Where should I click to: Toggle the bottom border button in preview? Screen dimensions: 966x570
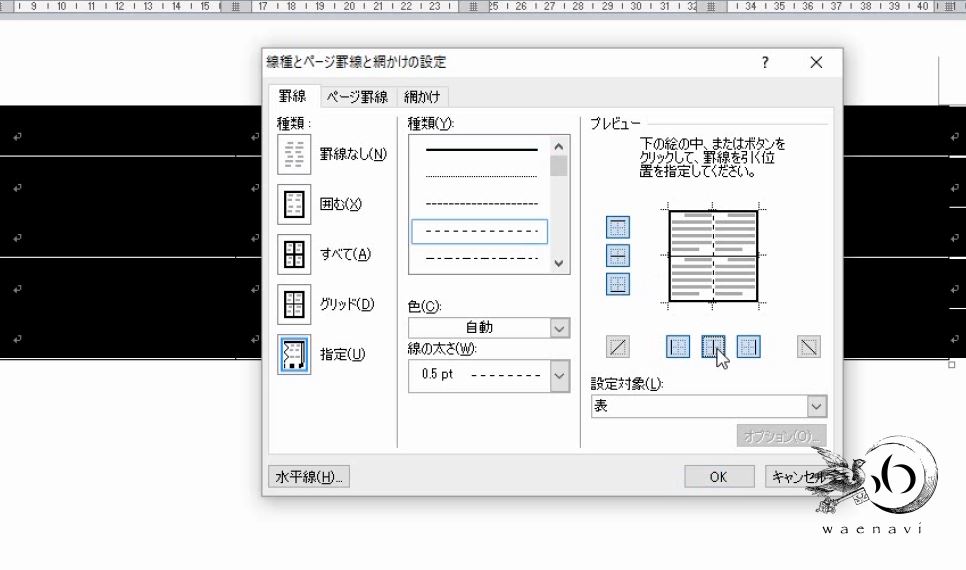pos(618,284)
